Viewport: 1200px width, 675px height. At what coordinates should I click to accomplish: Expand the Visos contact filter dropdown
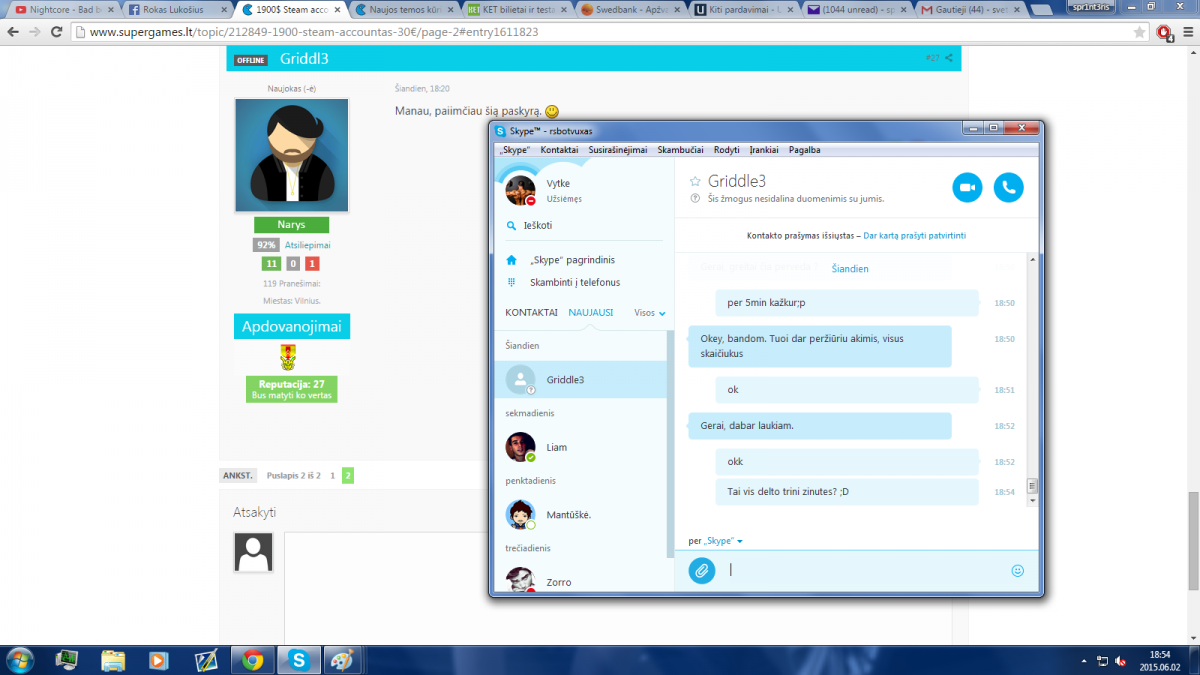650,313
